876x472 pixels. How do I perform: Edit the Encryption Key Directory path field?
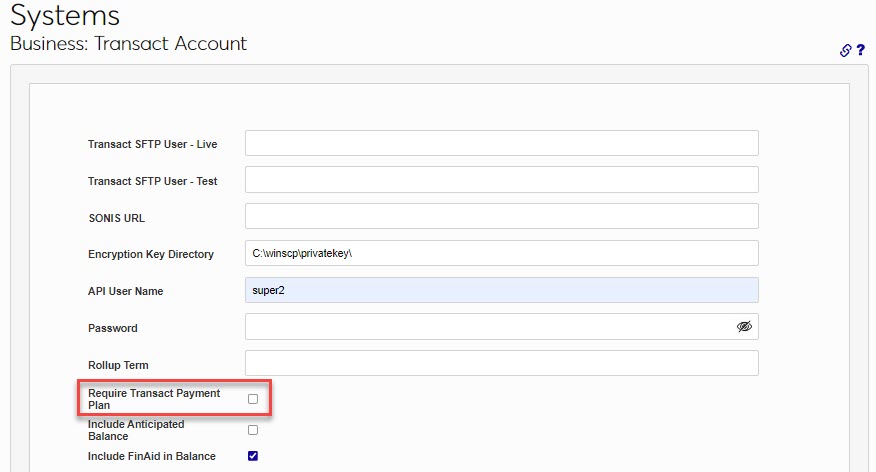[x=502, y=253]
